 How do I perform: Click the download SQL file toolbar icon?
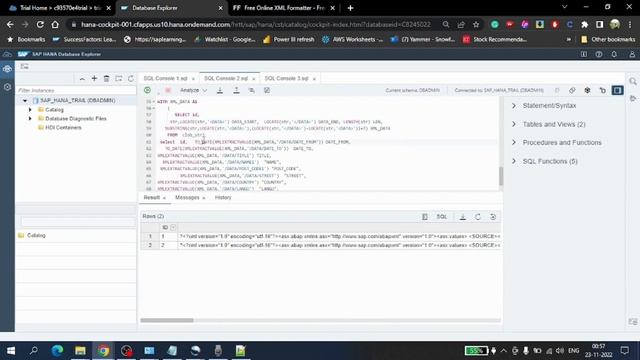coord(220,90)
